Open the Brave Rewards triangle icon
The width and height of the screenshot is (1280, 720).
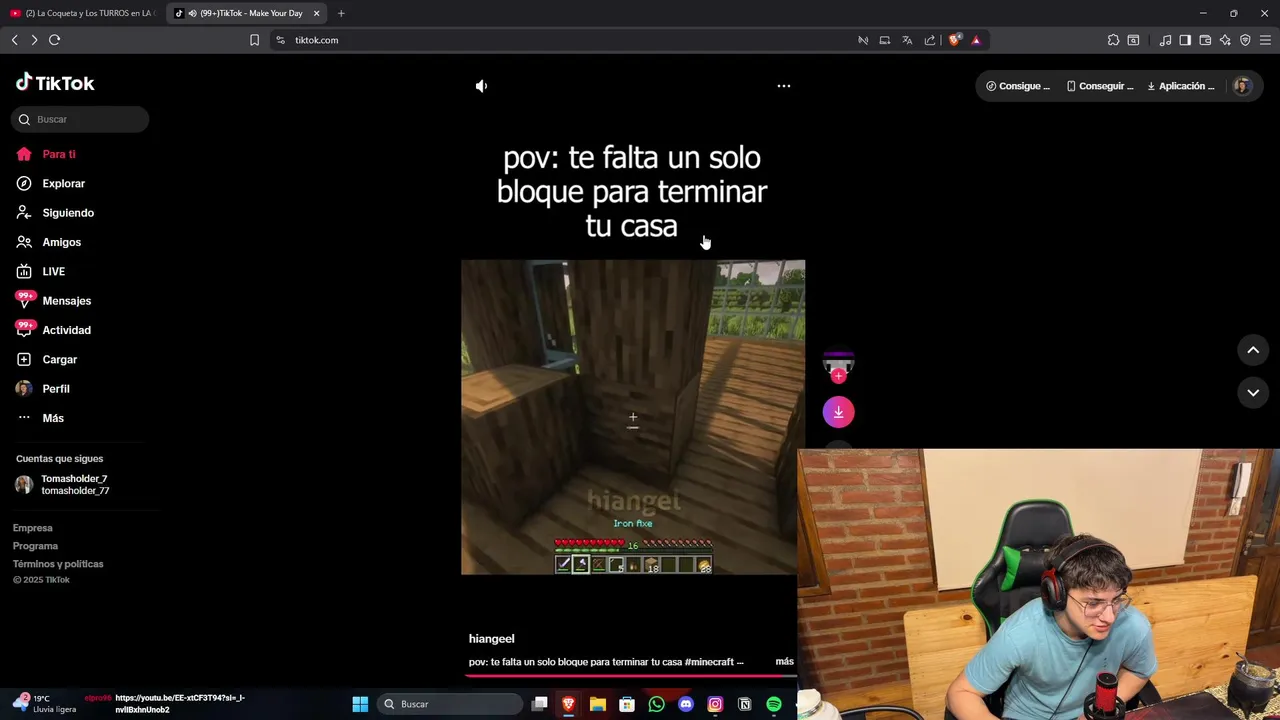(x=976, y=40)
